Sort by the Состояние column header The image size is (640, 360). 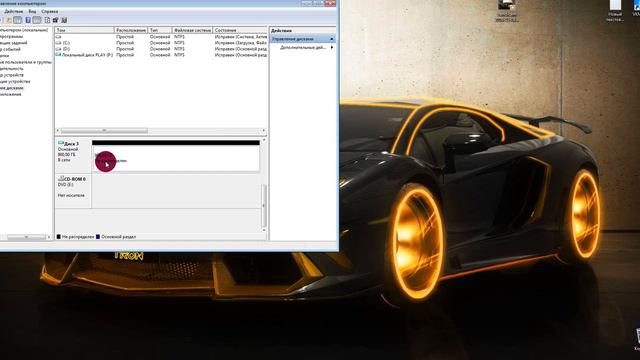click(240, 30)
